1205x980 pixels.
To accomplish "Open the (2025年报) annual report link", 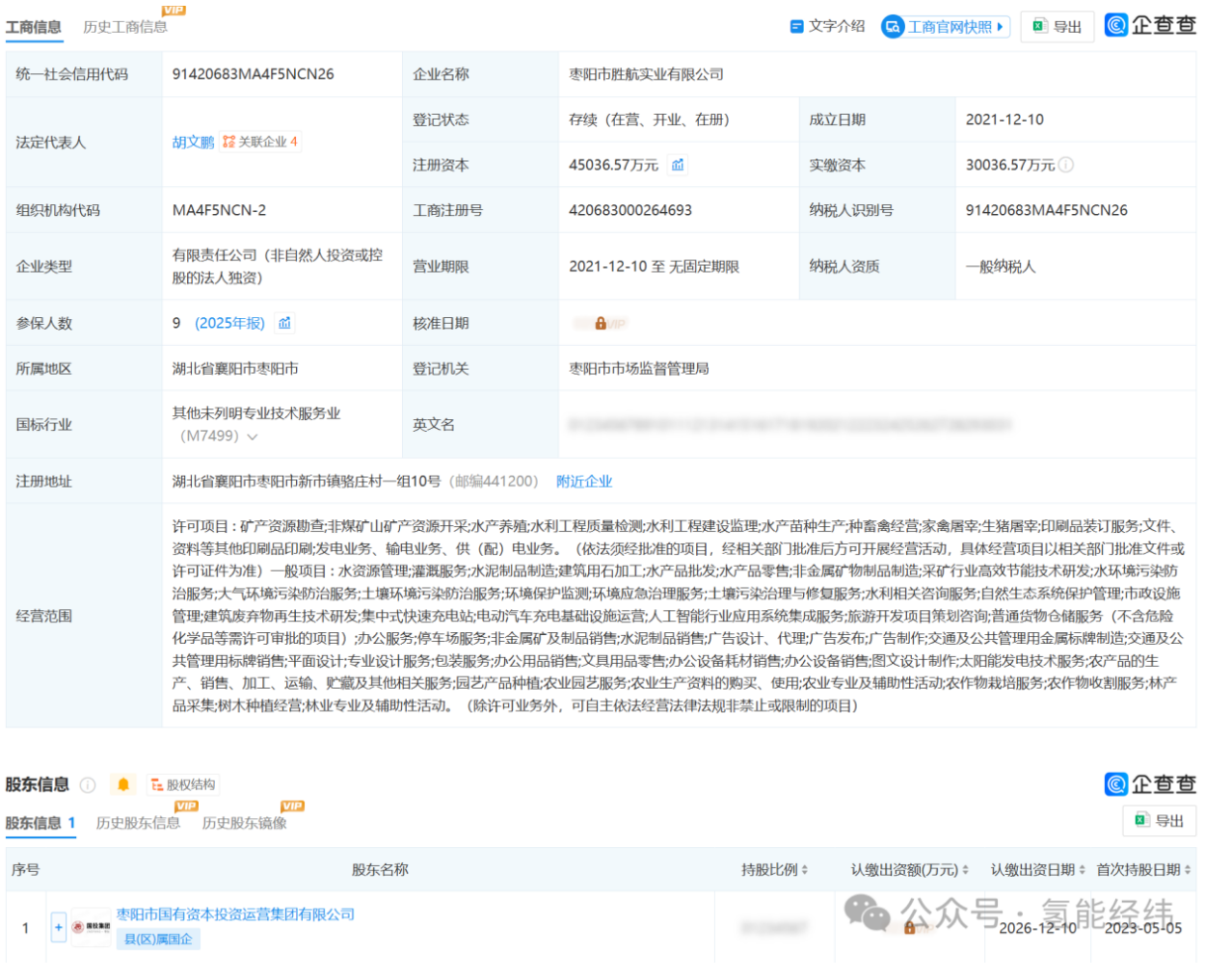I will (x=229, y=323).
